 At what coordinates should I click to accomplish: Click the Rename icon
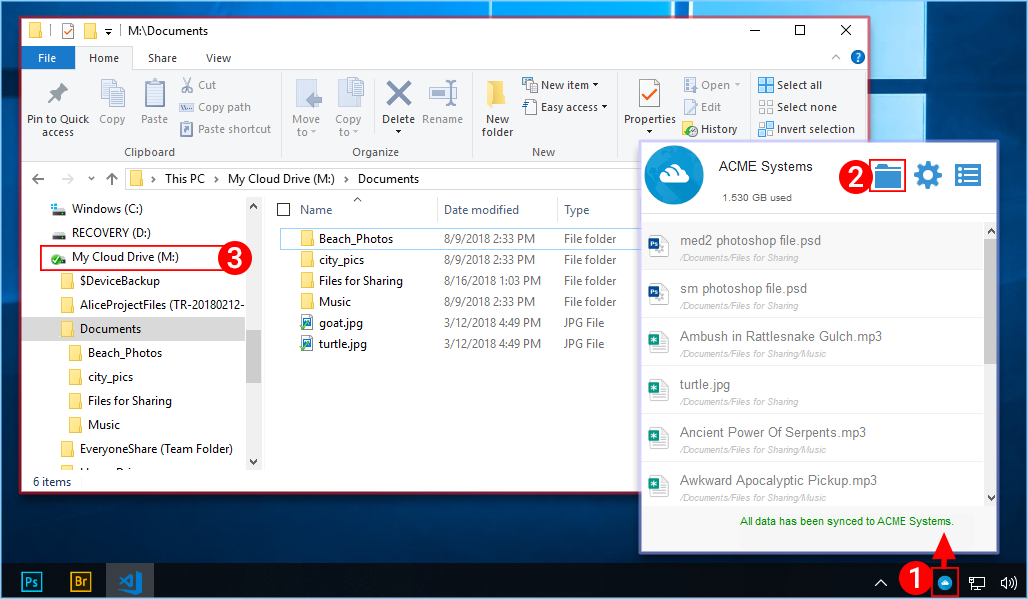443,93
